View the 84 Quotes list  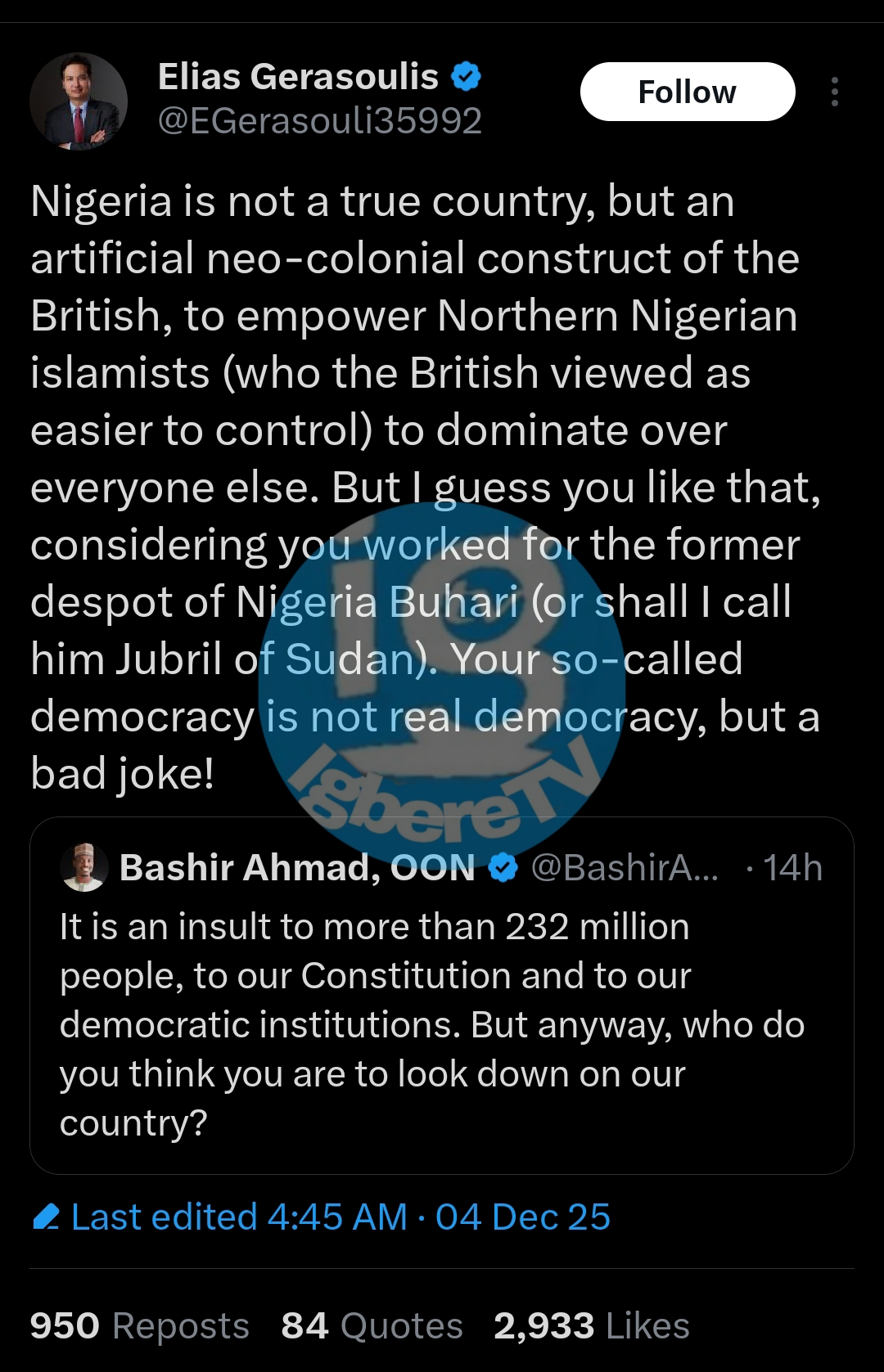coord(372,1325)
